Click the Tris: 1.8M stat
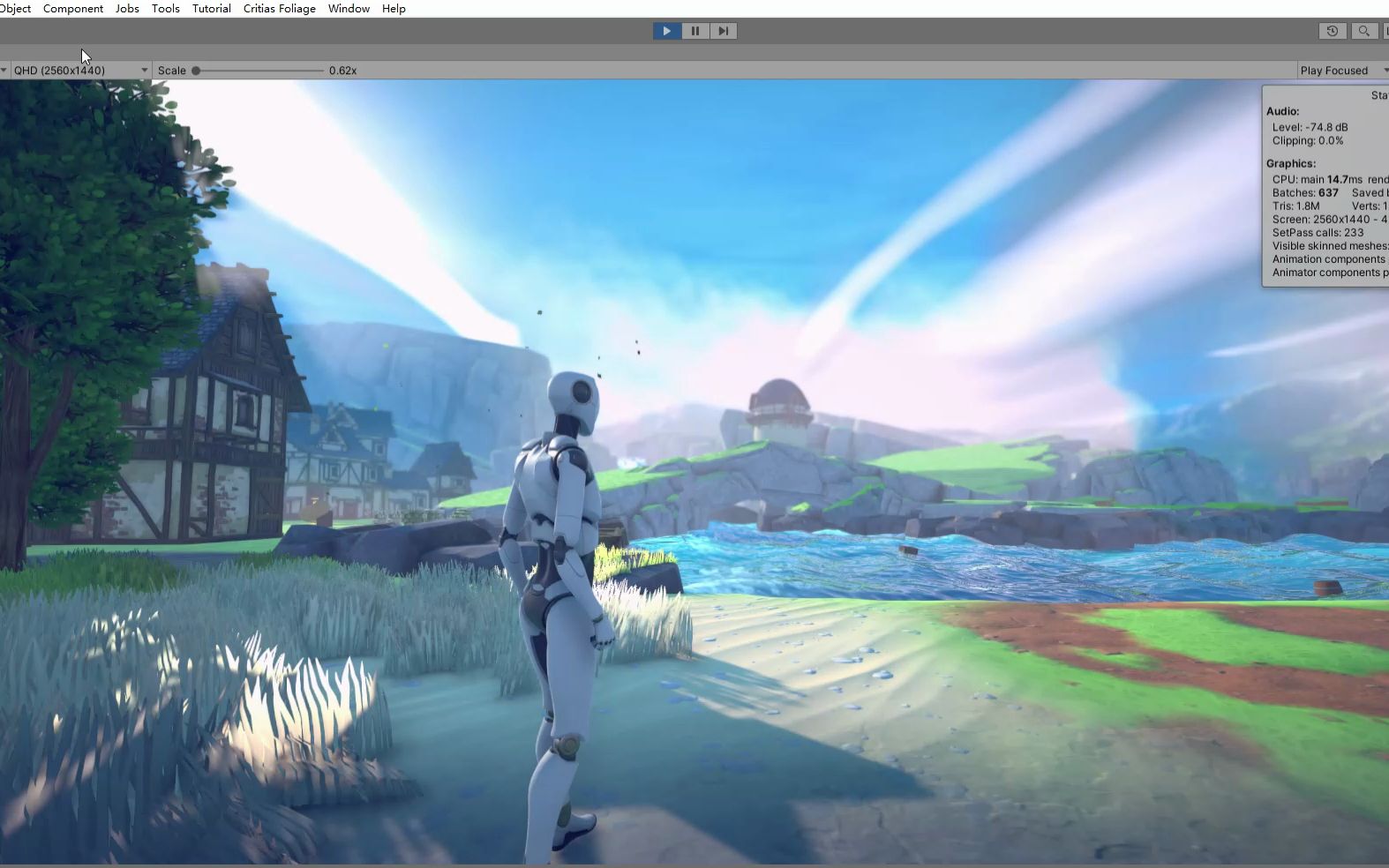Viewport: 1389px width, 868px height. click(x=1295, y=206)
